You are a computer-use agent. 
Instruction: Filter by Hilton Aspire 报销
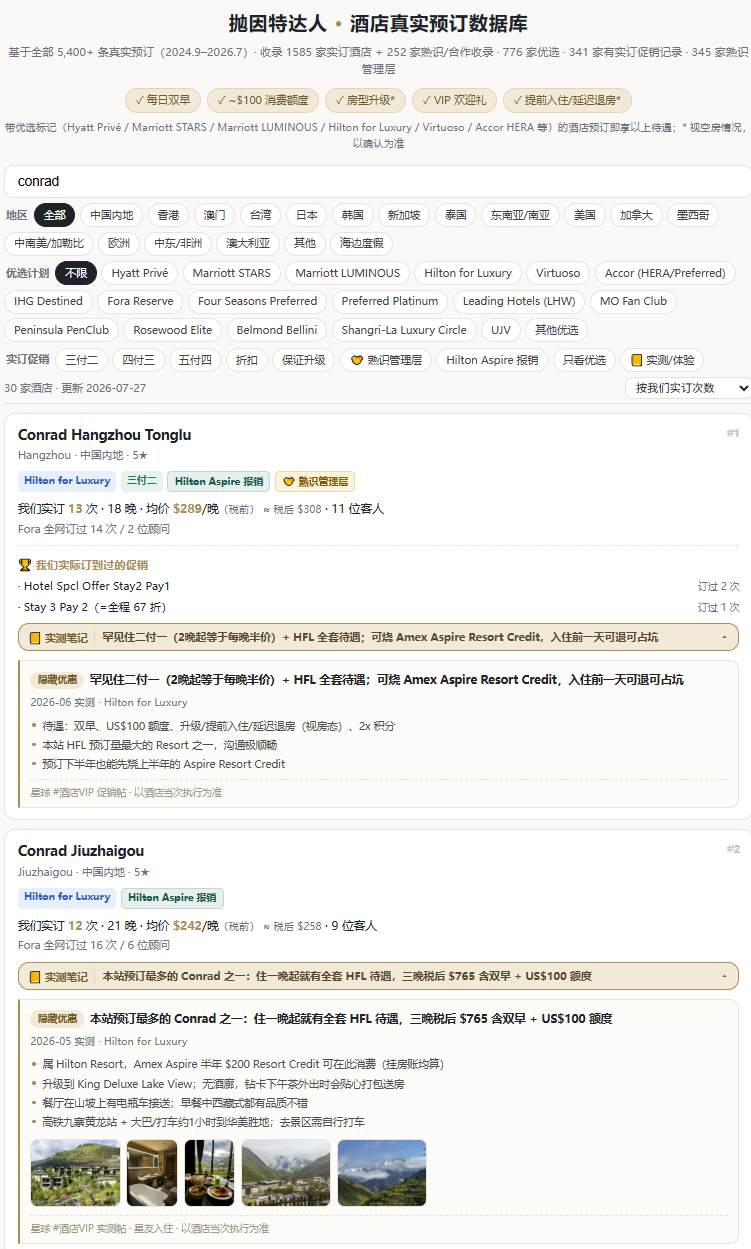point(492,360)
